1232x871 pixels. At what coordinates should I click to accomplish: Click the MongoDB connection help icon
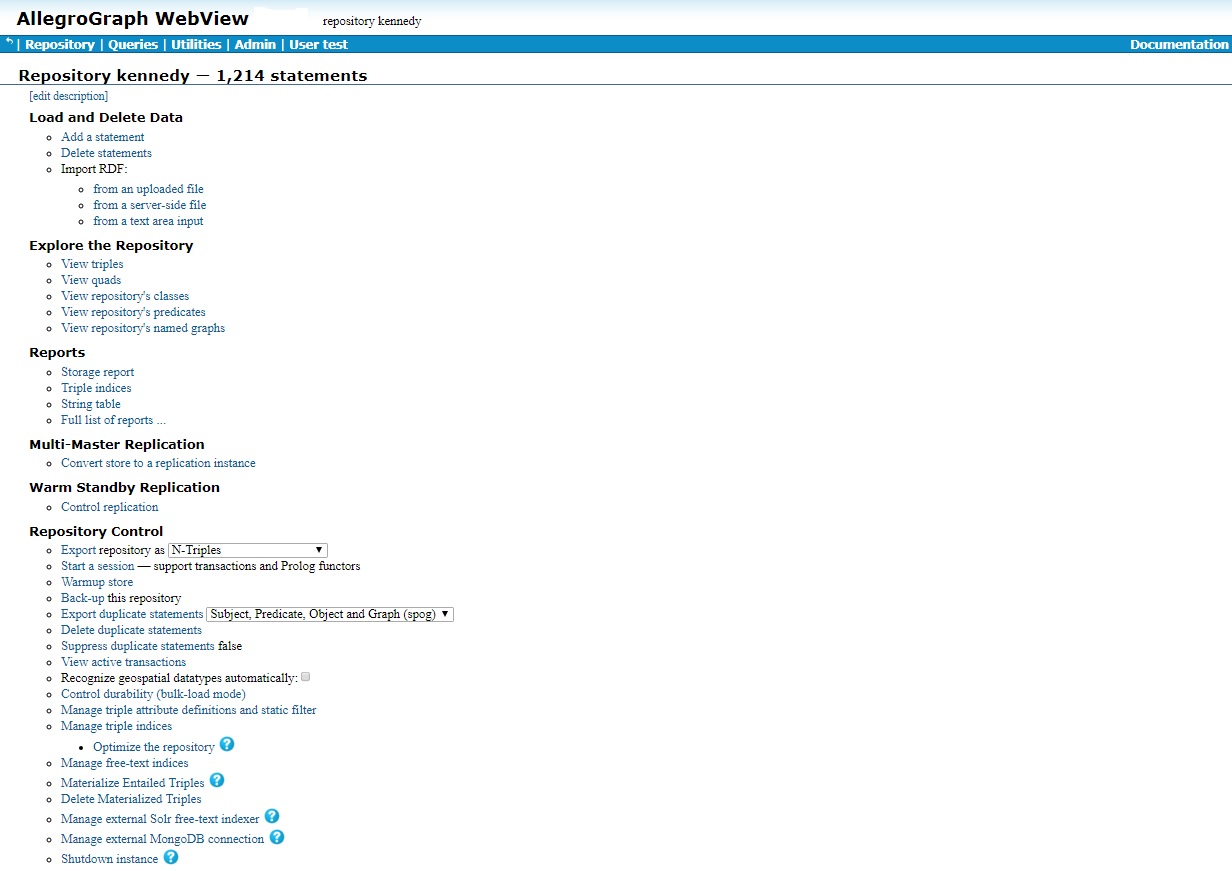[x=276, y=837]
